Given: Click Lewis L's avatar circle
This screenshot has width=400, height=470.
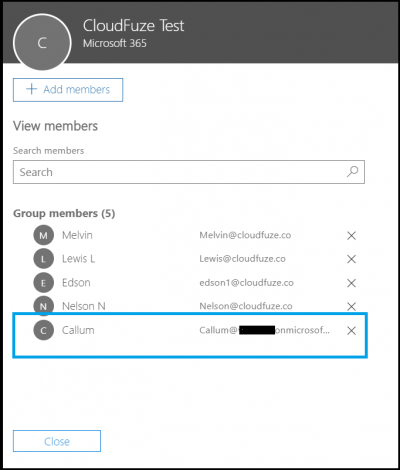Looking at the screenshot, I should [43, 259].
